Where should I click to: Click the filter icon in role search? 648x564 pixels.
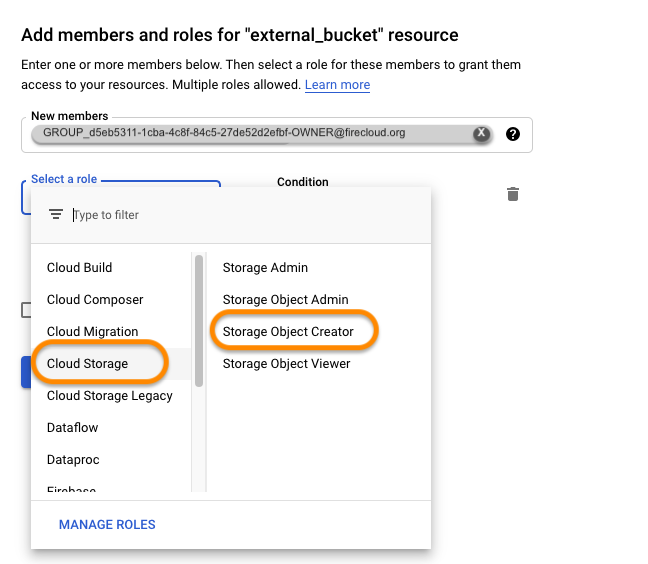tap(56, 214)
